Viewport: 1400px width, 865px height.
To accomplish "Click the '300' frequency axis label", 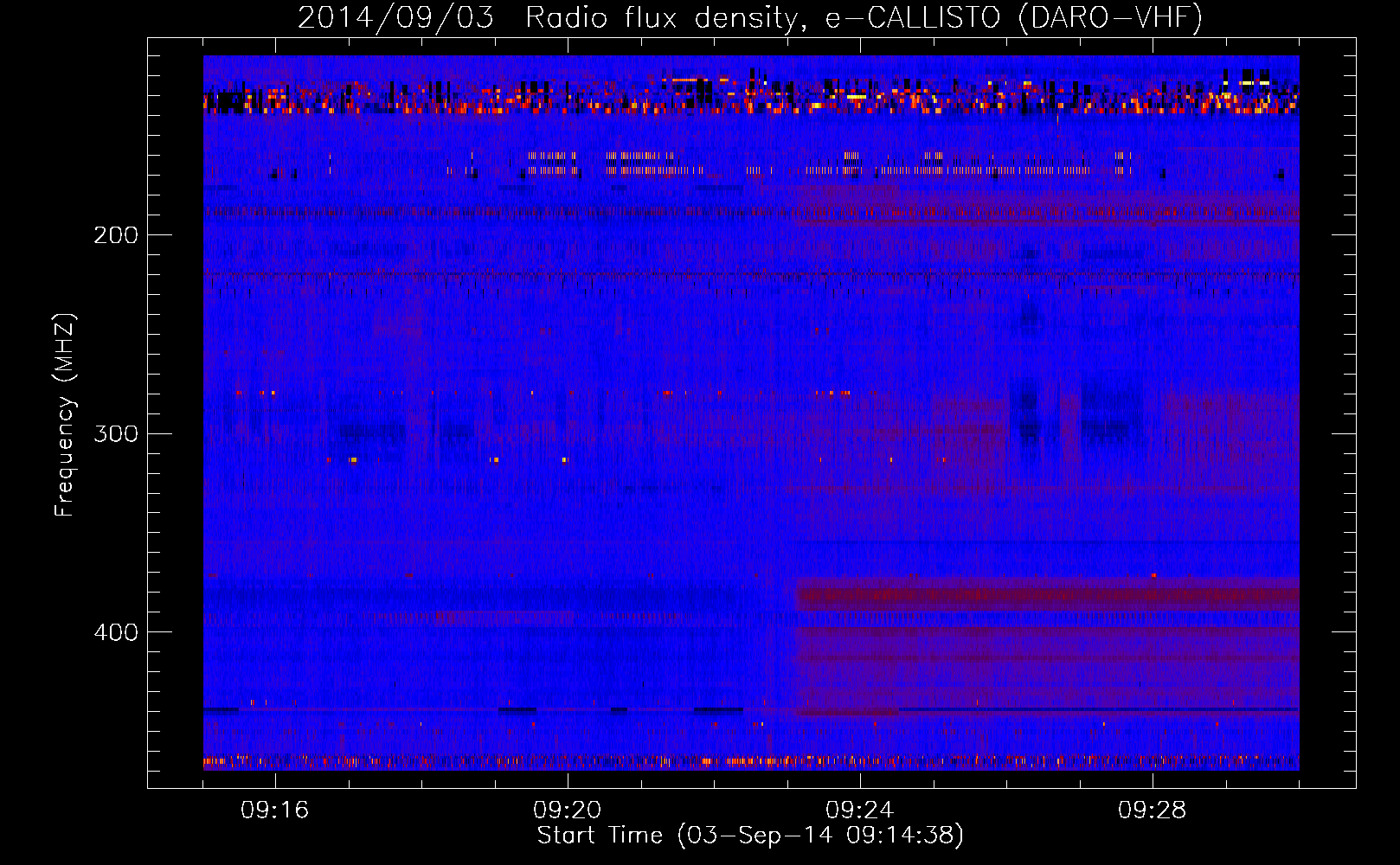I will [x=116, y=433].
